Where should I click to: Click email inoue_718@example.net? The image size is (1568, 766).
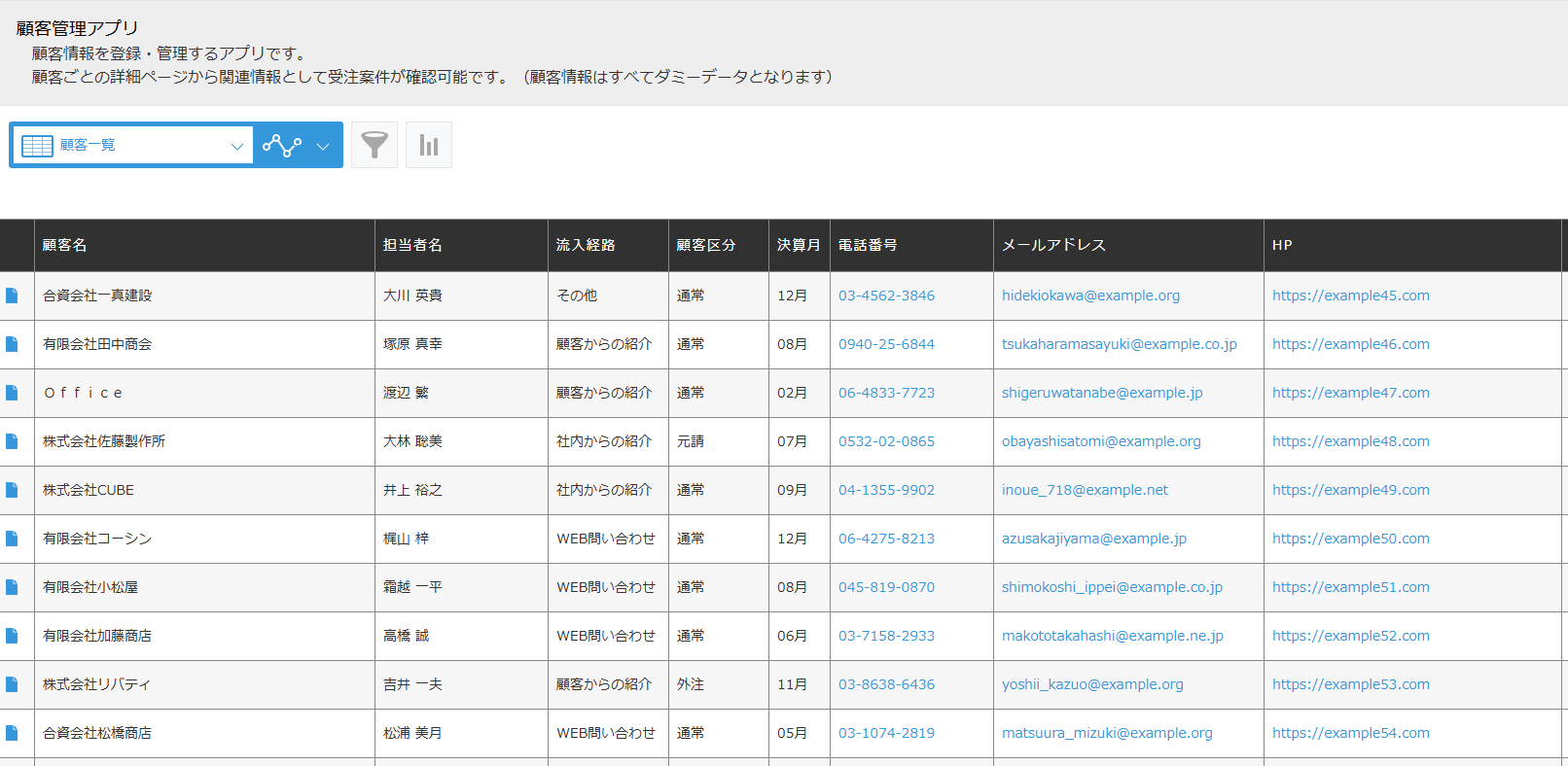pos(1085,490)
